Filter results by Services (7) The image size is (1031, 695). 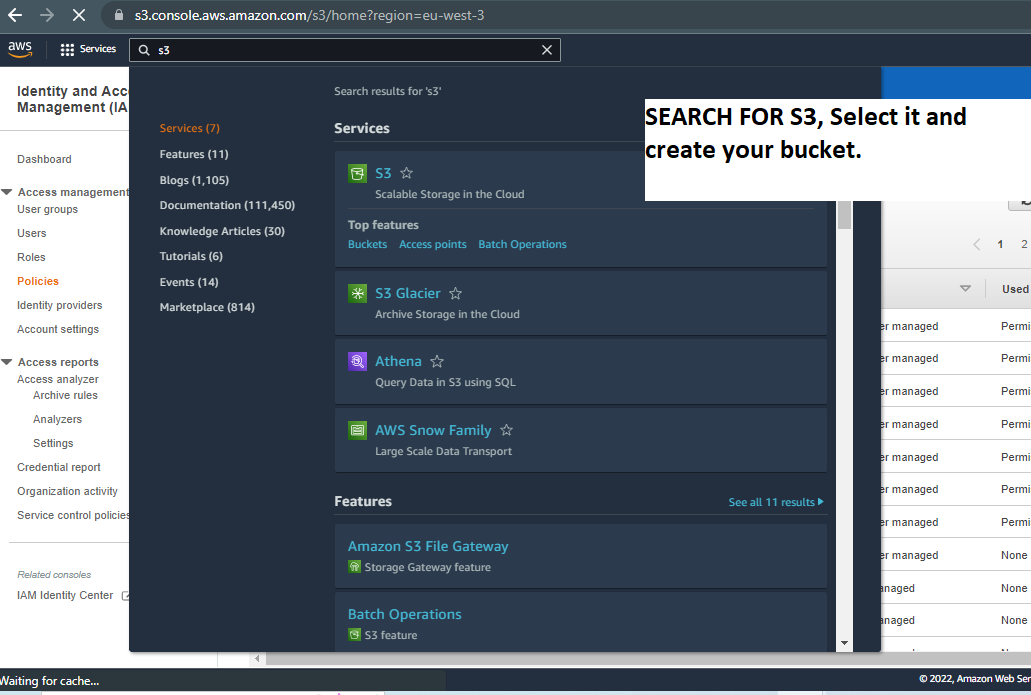coord(189,128)
